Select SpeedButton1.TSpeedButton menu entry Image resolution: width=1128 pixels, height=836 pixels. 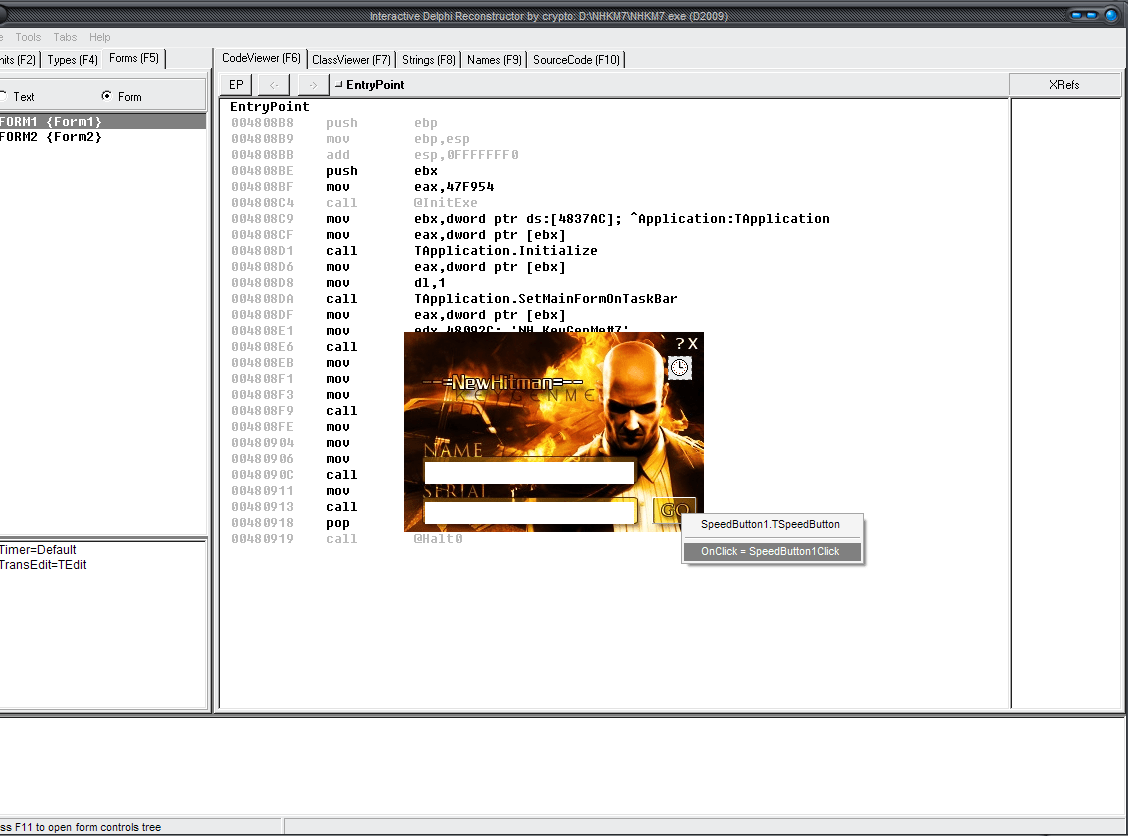(x=770, y=524)
